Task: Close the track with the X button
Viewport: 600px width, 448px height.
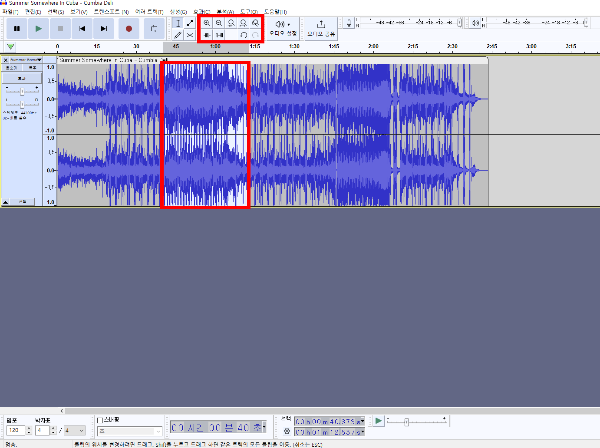Action: tap(5, 60)
